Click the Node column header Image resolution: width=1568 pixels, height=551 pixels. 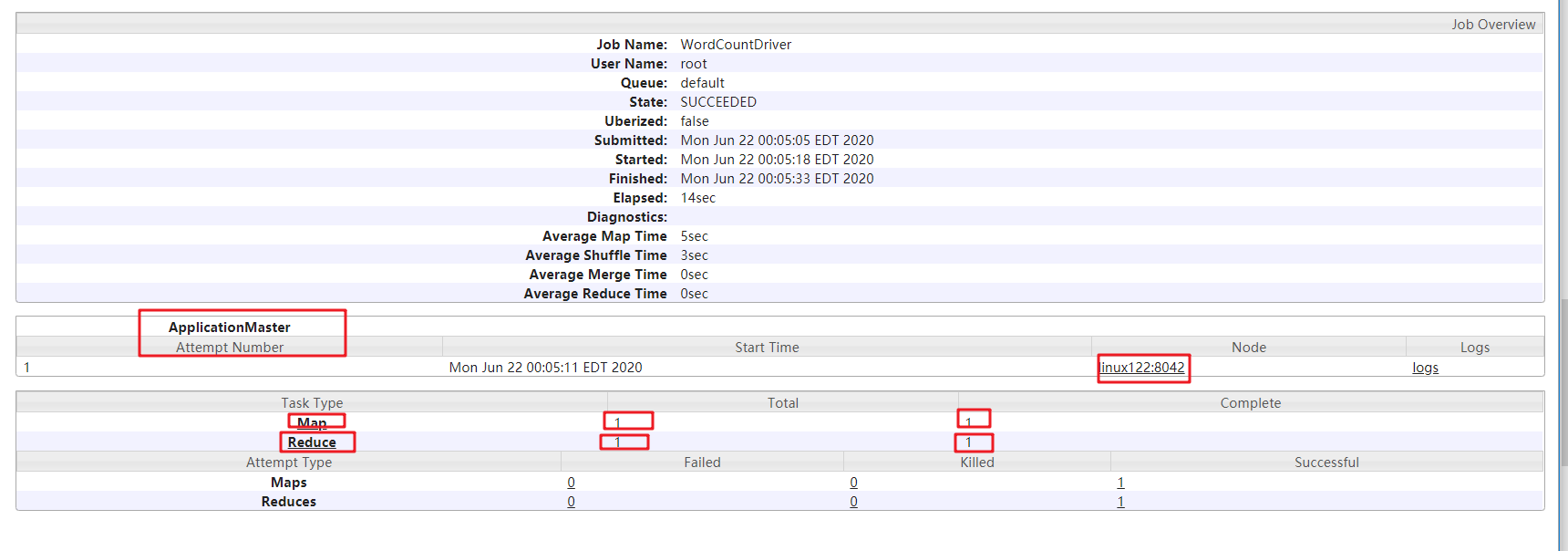[1248, 348]
